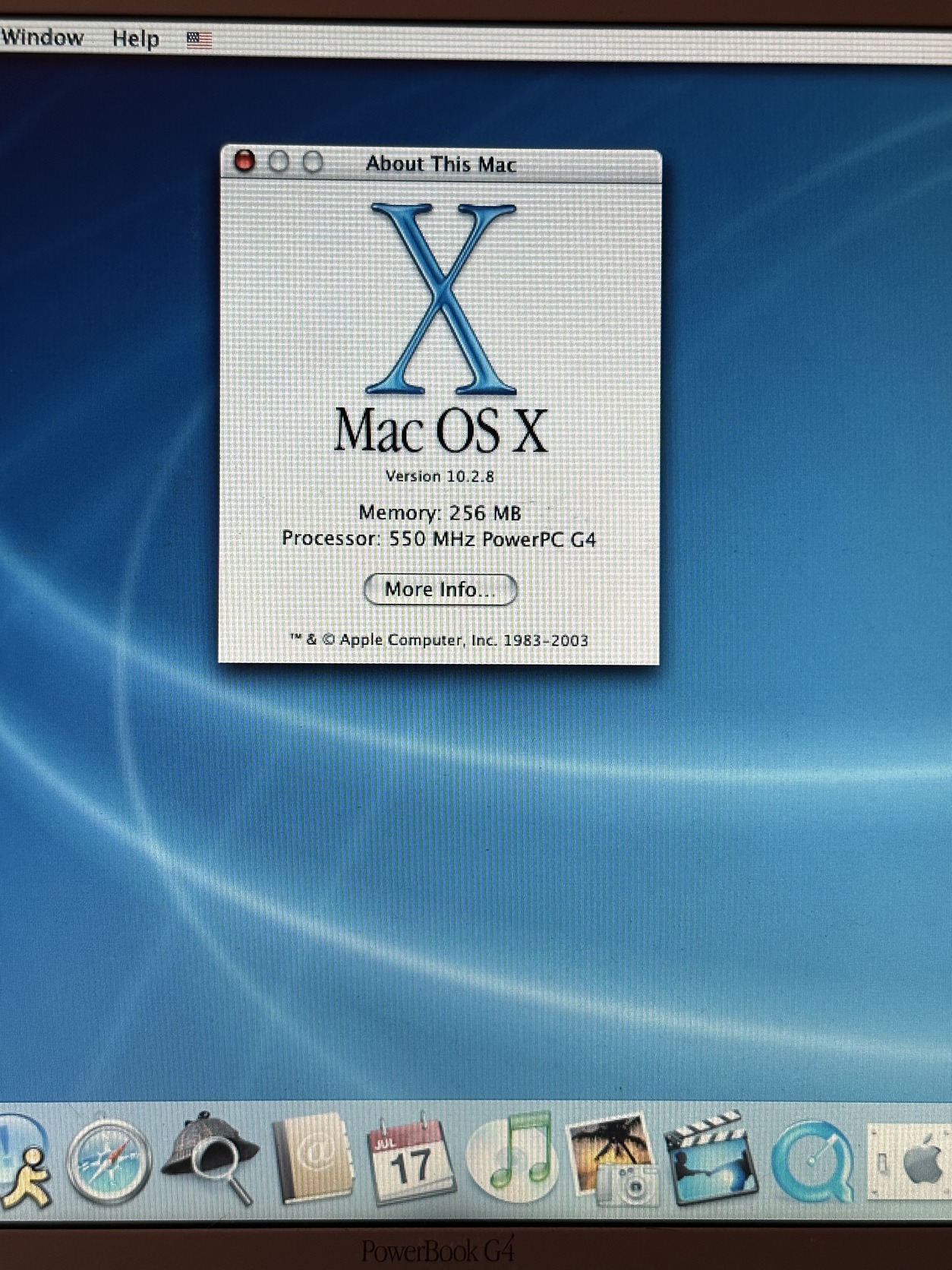The height and width of the screenshot is (1270, 952).
Task: Click the More Info... button
Action: tap(440, 589)
